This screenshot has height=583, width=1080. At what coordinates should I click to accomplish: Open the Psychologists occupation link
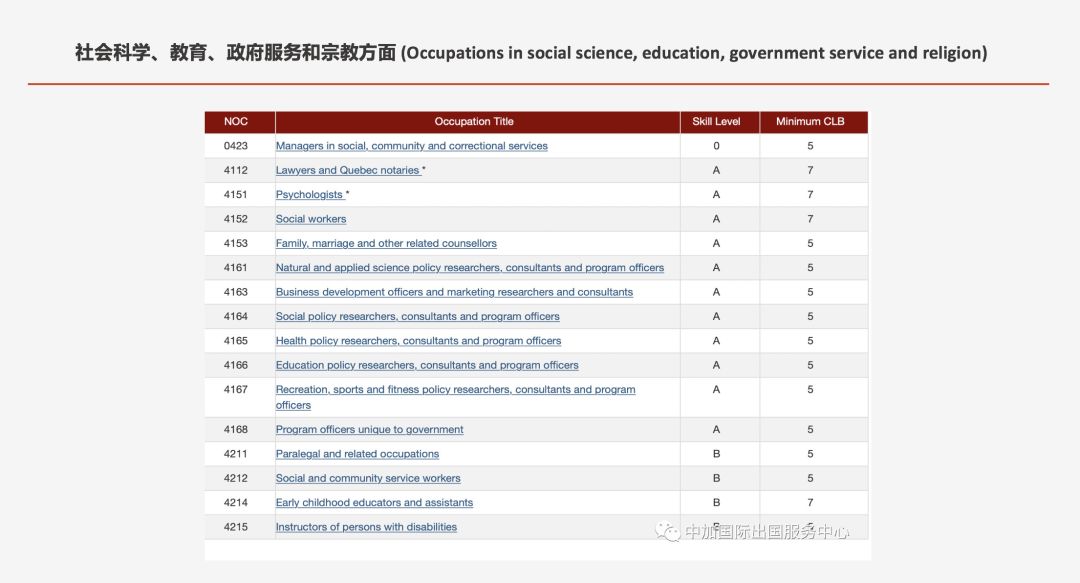click(310, 195)
